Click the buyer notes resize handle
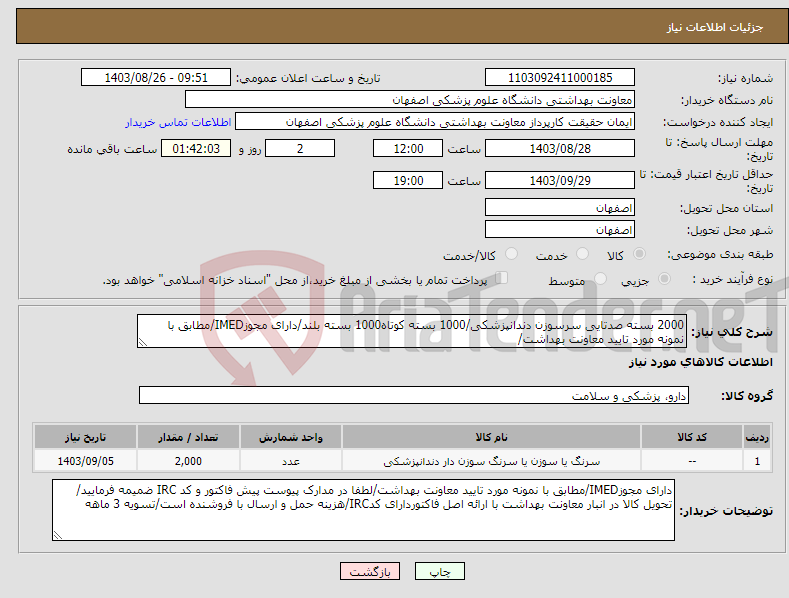This screenshot has height=598, width=789. (58, 535)
